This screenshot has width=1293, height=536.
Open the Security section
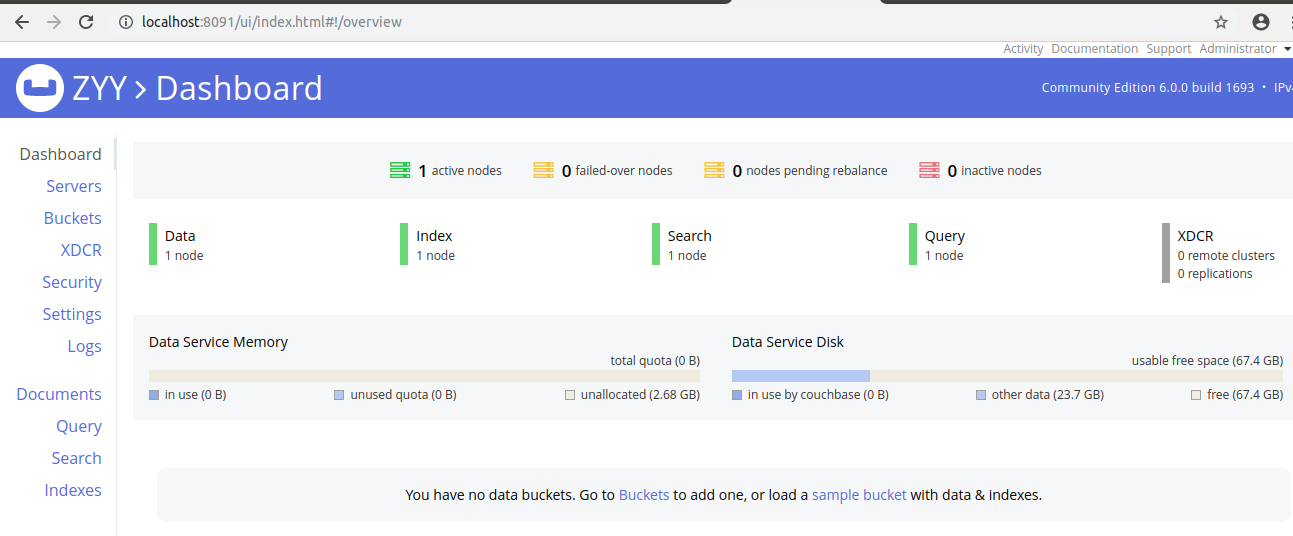(72, 282)
